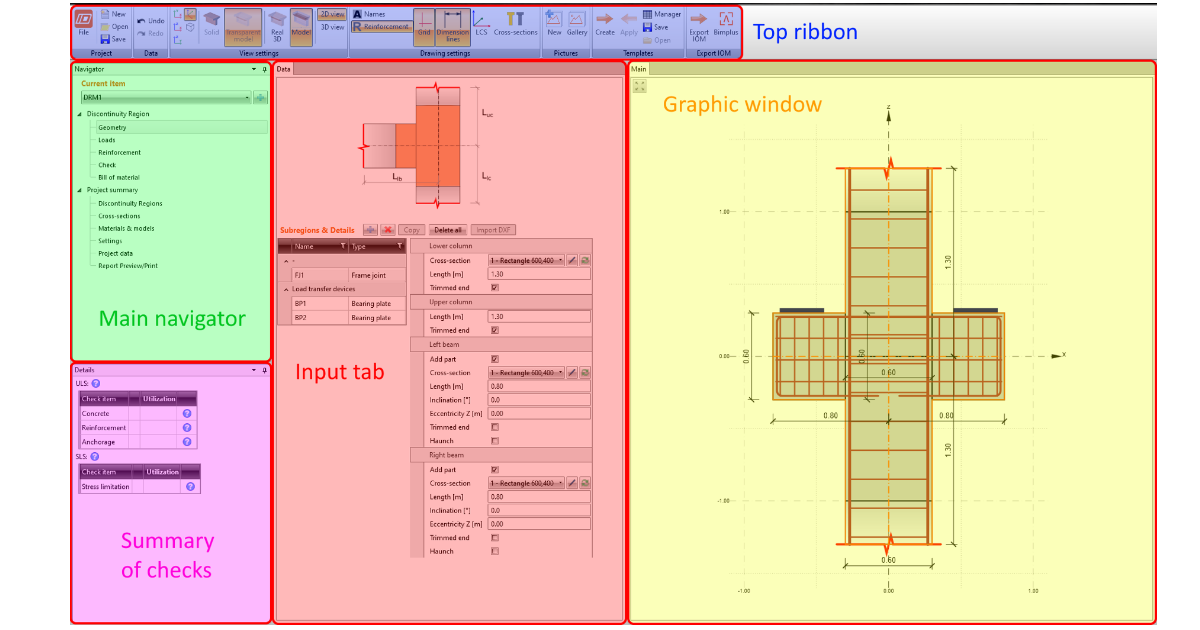Check Left beam Haunch checkbox
Viewport: 1200px width, 630px height.
coord(494,440)
